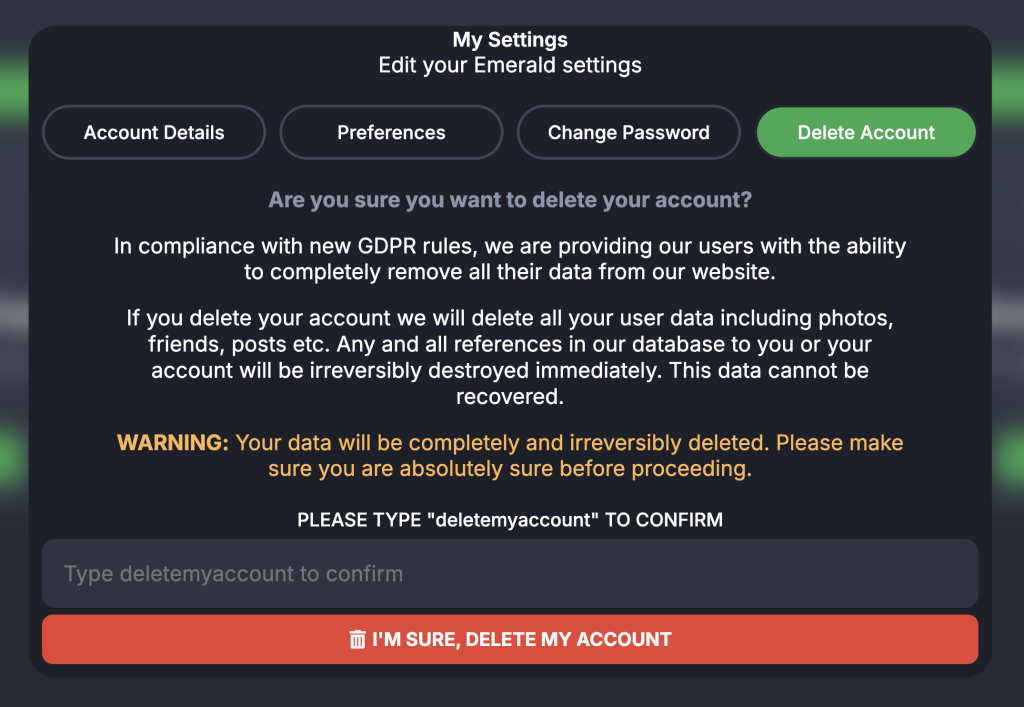The width and height of the screenshot is (1024, 707).
Task: Go to the Change Password tab
Action: [628, 133]
